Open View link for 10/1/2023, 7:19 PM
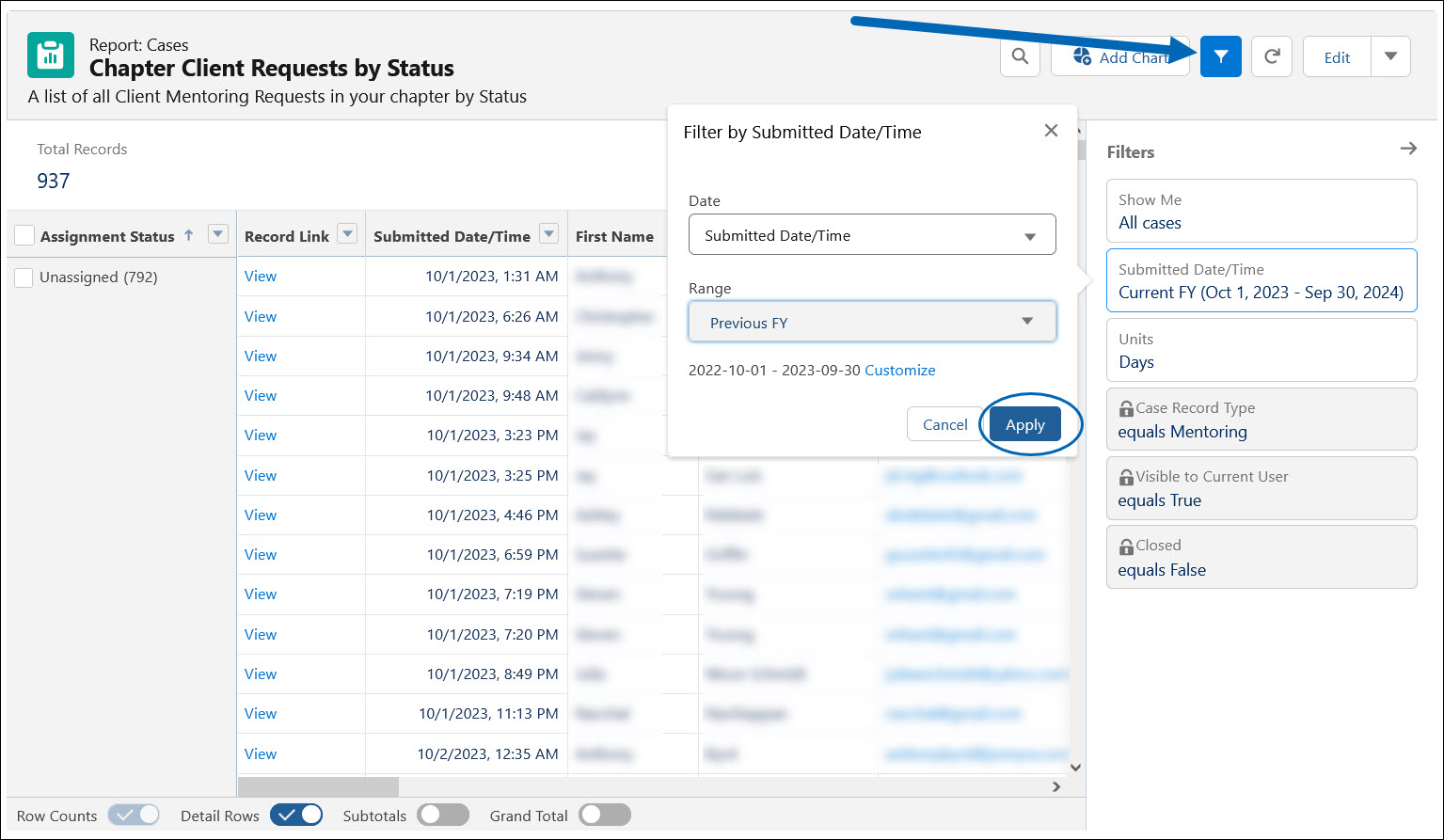This screenshot has width=1444, height=840. click(x=261, y=594)
